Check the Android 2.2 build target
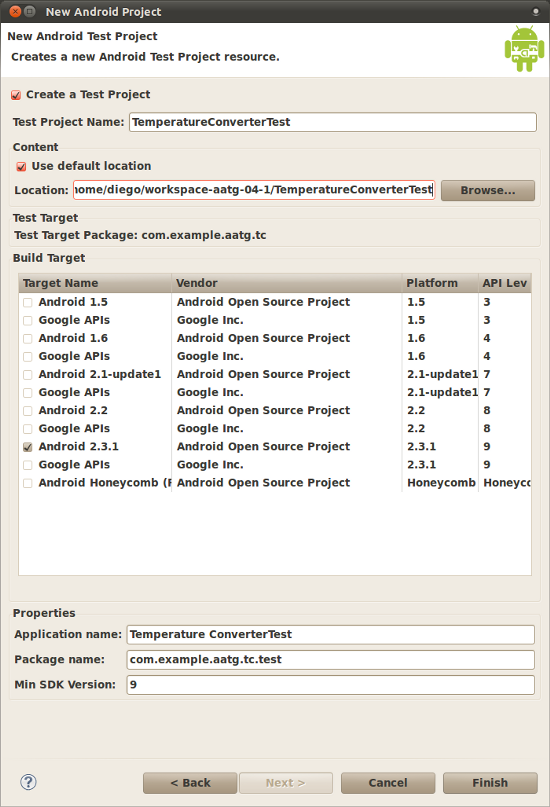The width and height of the screenshot is (550, 807). tap(28, 411)
